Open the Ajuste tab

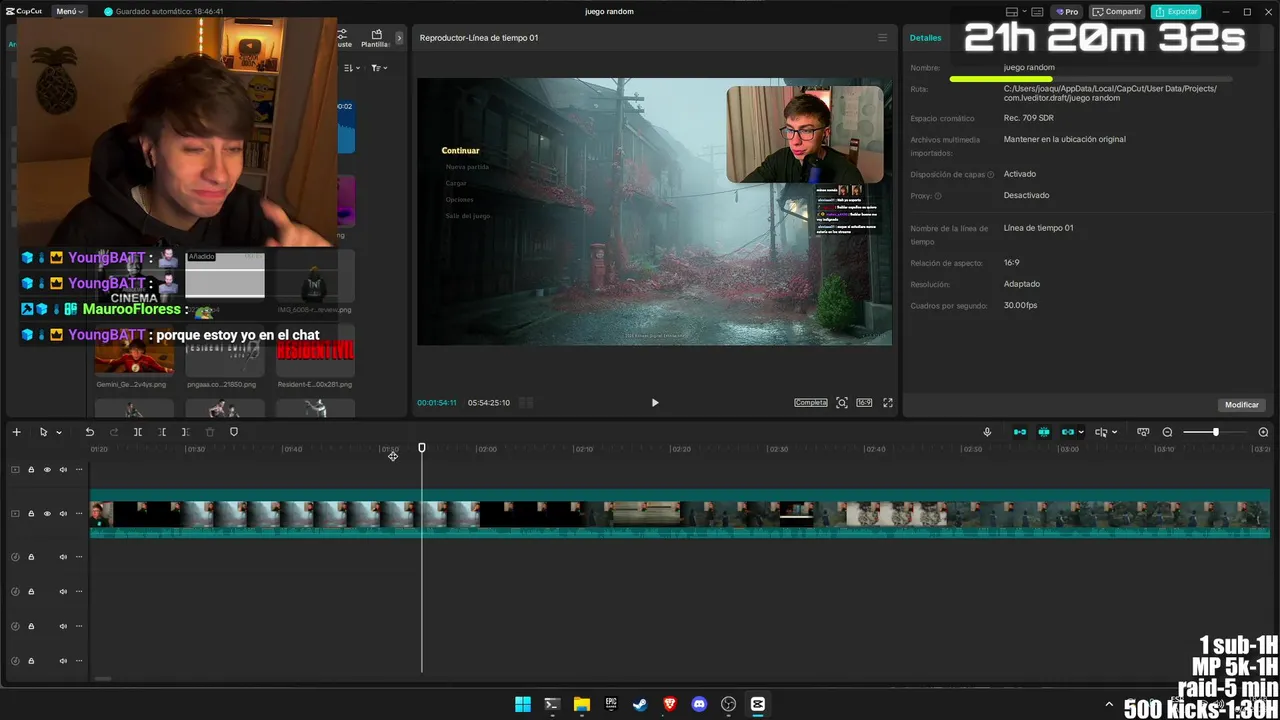click(x=344, y=39)
